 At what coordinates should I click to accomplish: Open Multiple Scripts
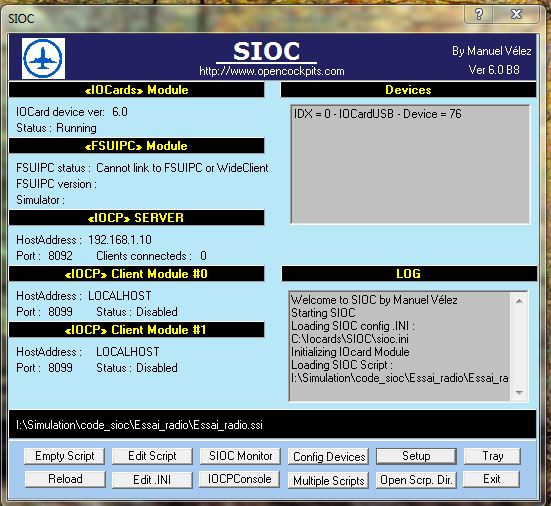point(329,480)
